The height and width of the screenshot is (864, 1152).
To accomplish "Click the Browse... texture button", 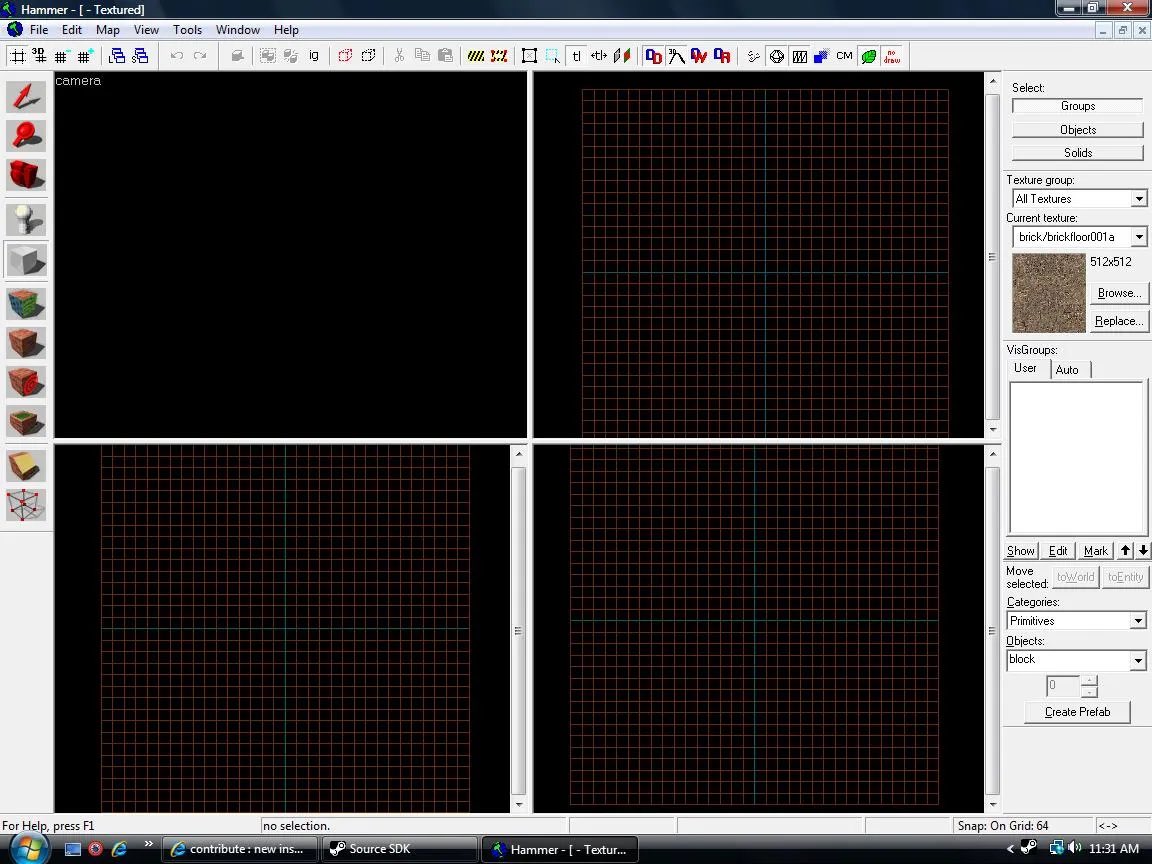I will [1119, 293].
